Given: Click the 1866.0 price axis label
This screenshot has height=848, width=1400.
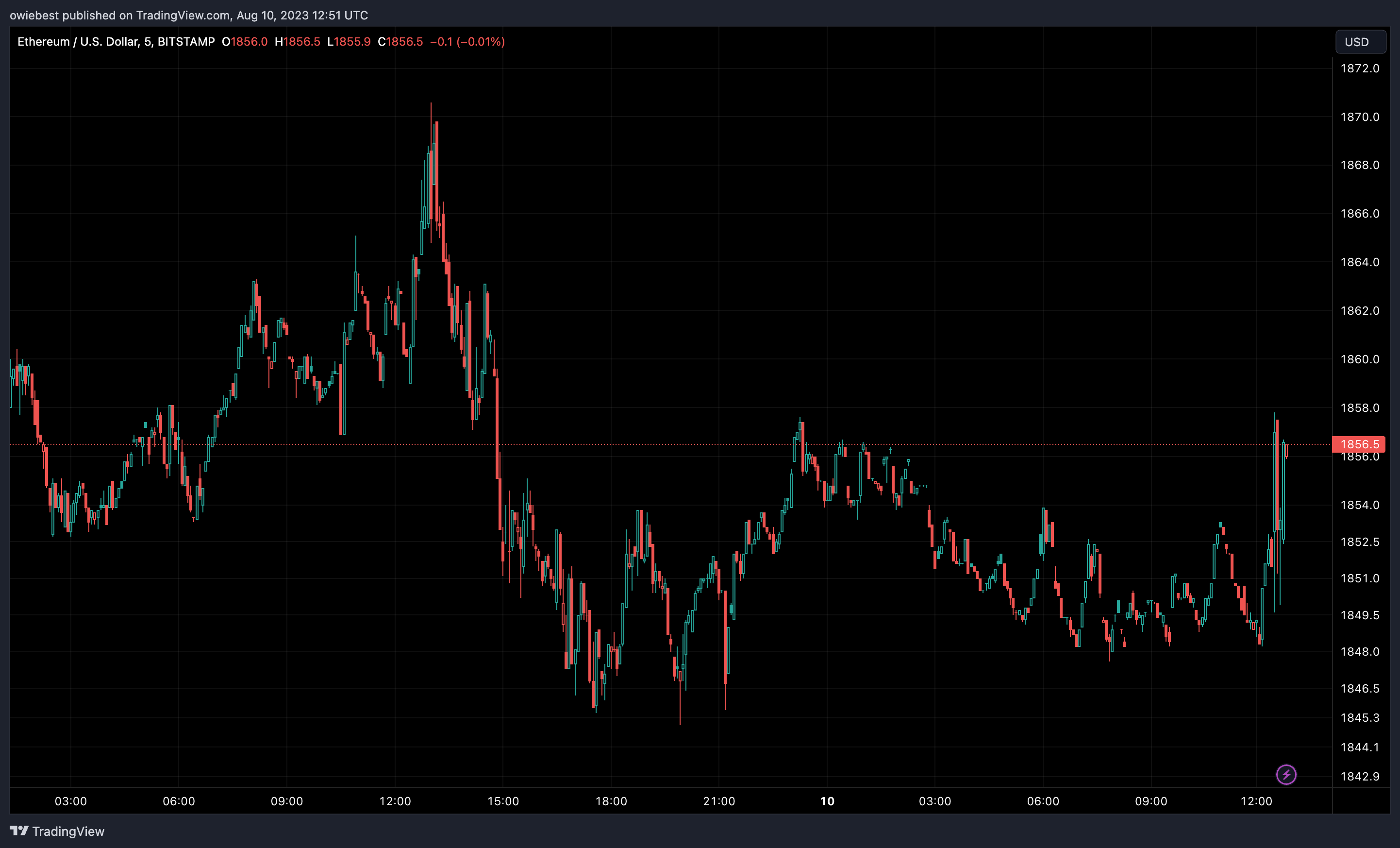Looking at the screenshot, I should (1360, 213).
